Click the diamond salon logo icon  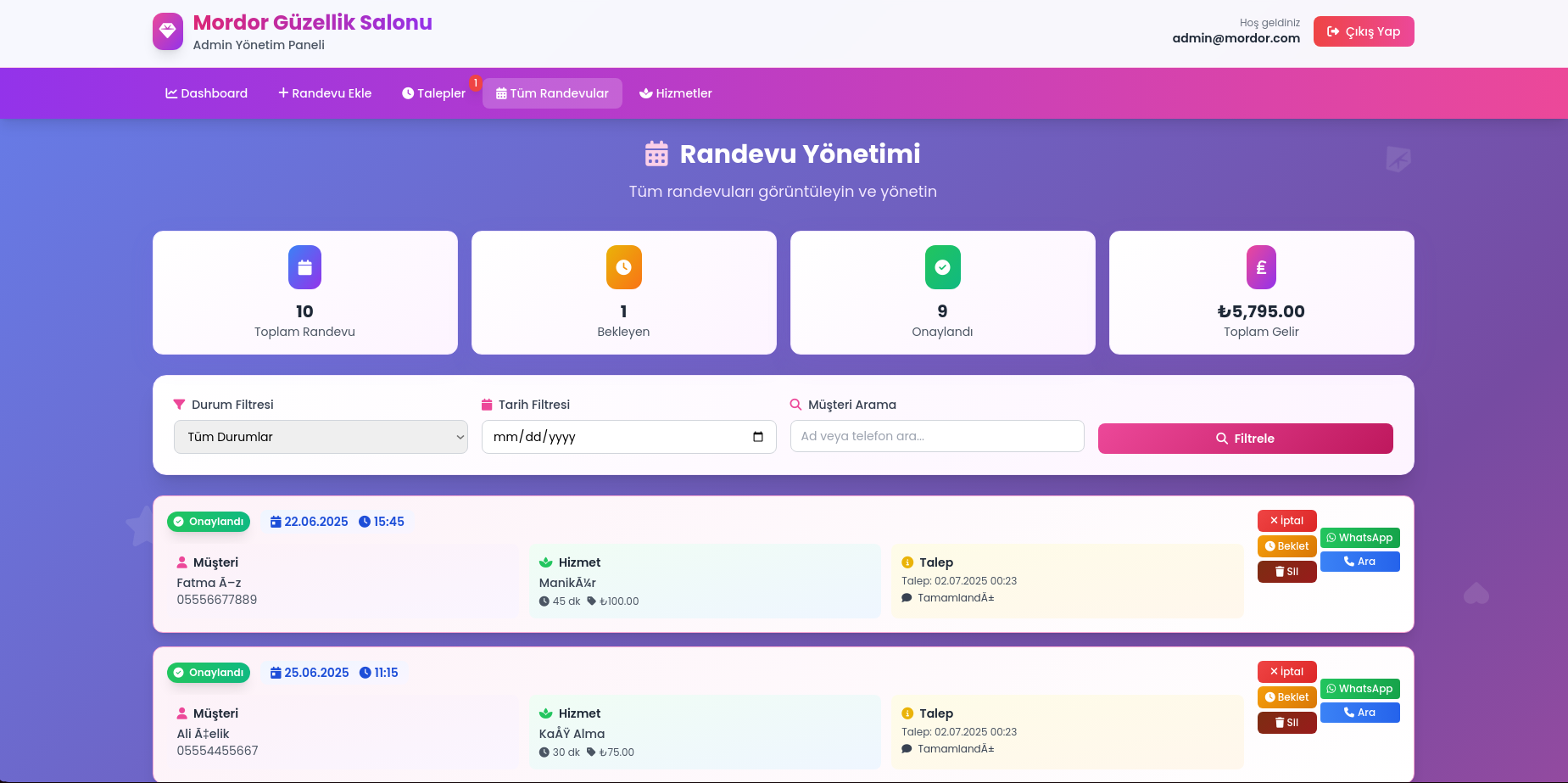pos(168,31)
